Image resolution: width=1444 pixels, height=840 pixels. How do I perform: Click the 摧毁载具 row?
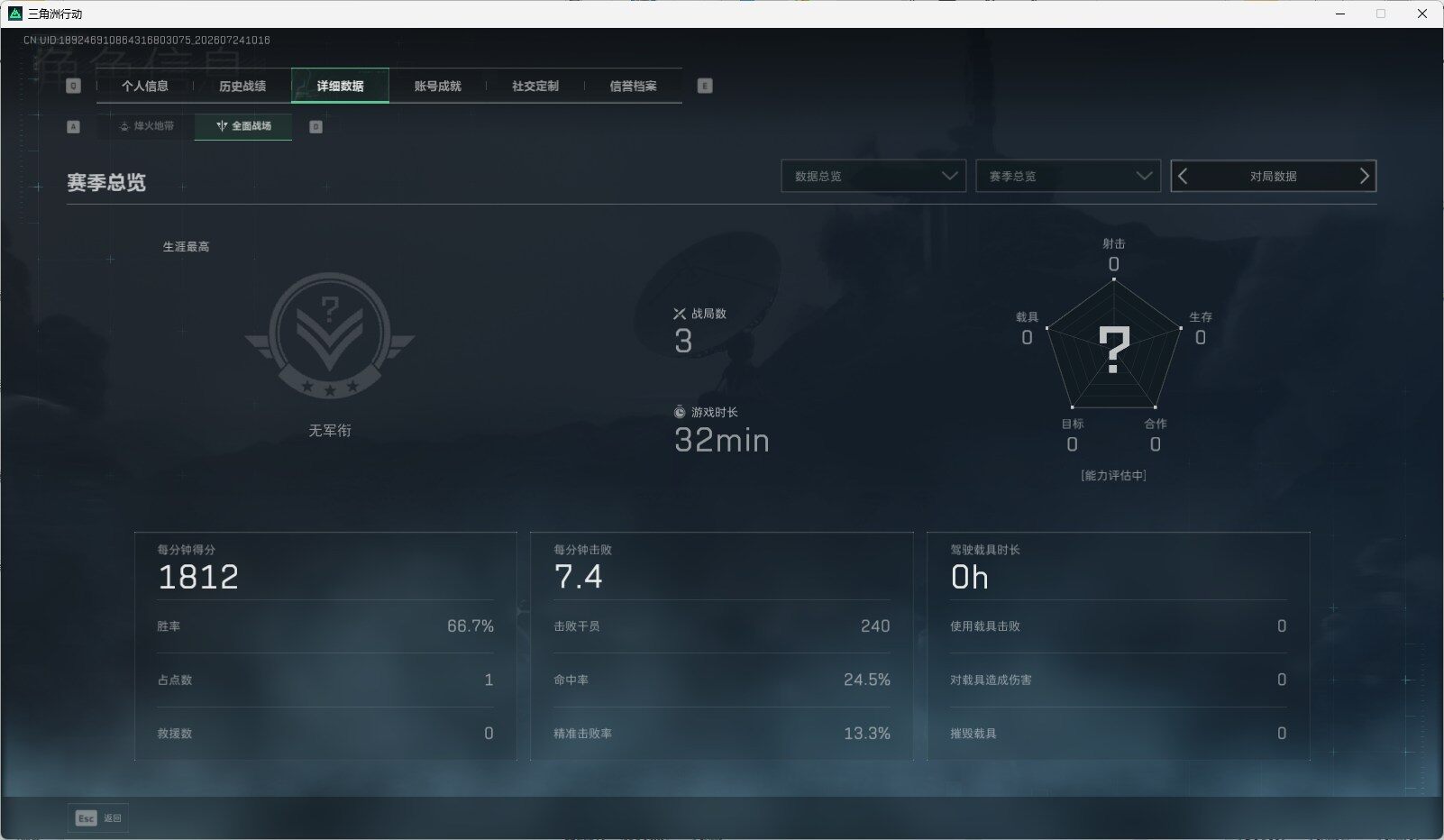click(x=1119, y=734)
